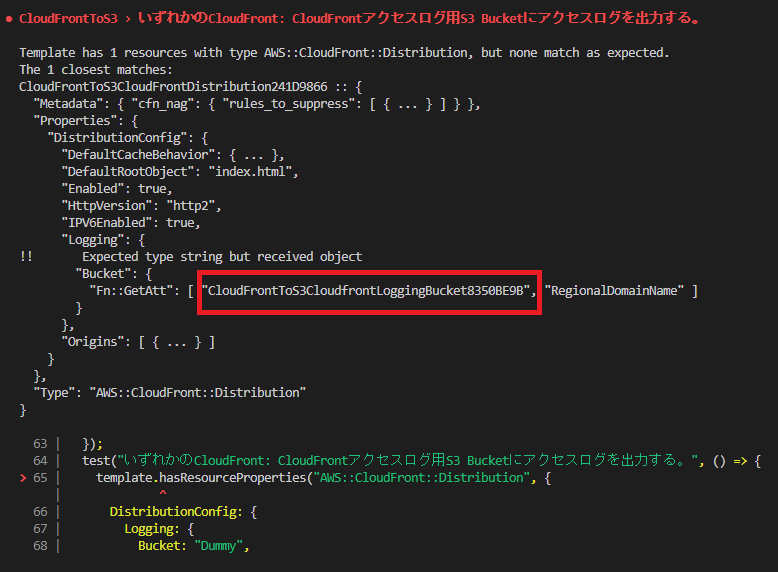
Task: Click the "Origins": [ { ... } ] line
Action: 138,342
